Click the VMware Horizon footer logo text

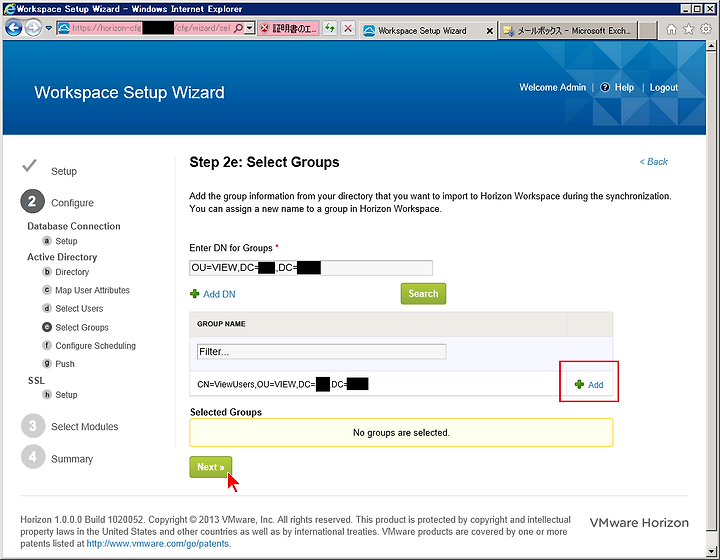point(639,523)
